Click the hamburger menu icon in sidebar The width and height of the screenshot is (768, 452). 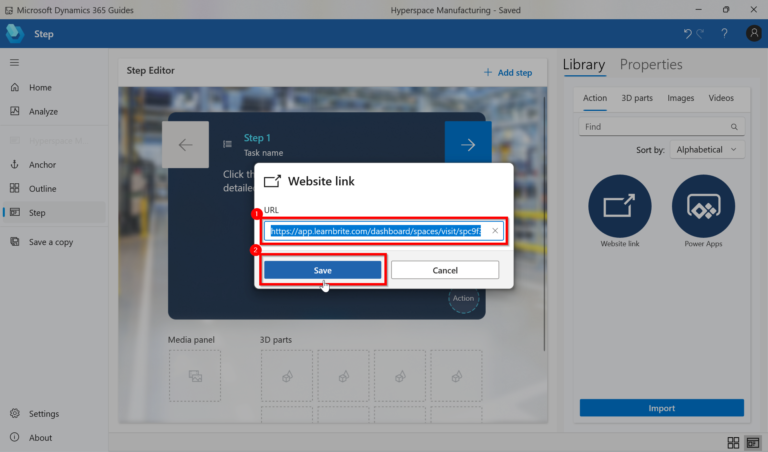tap(14, 63)
